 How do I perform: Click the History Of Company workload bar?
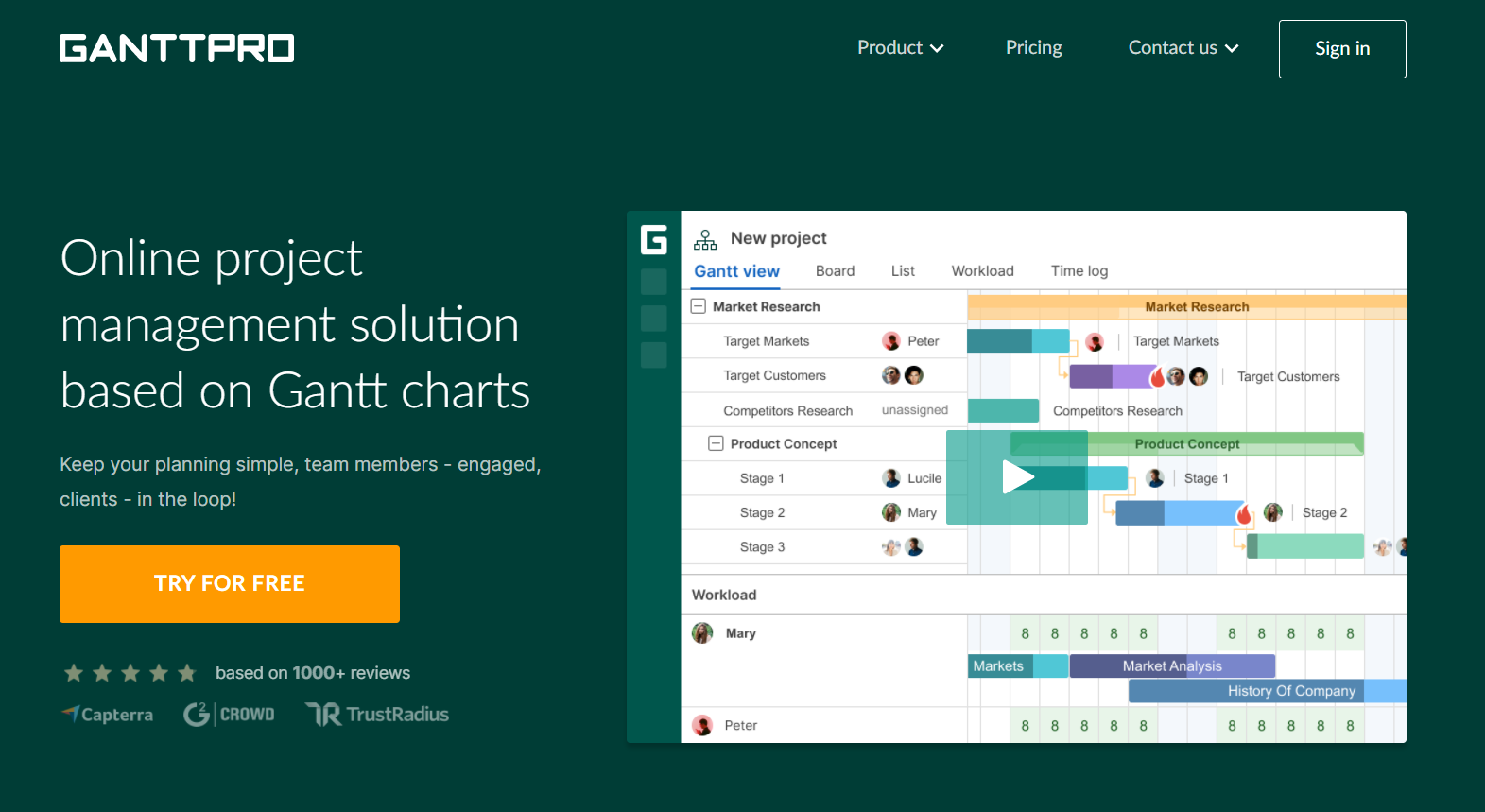tap(1267, 691)
